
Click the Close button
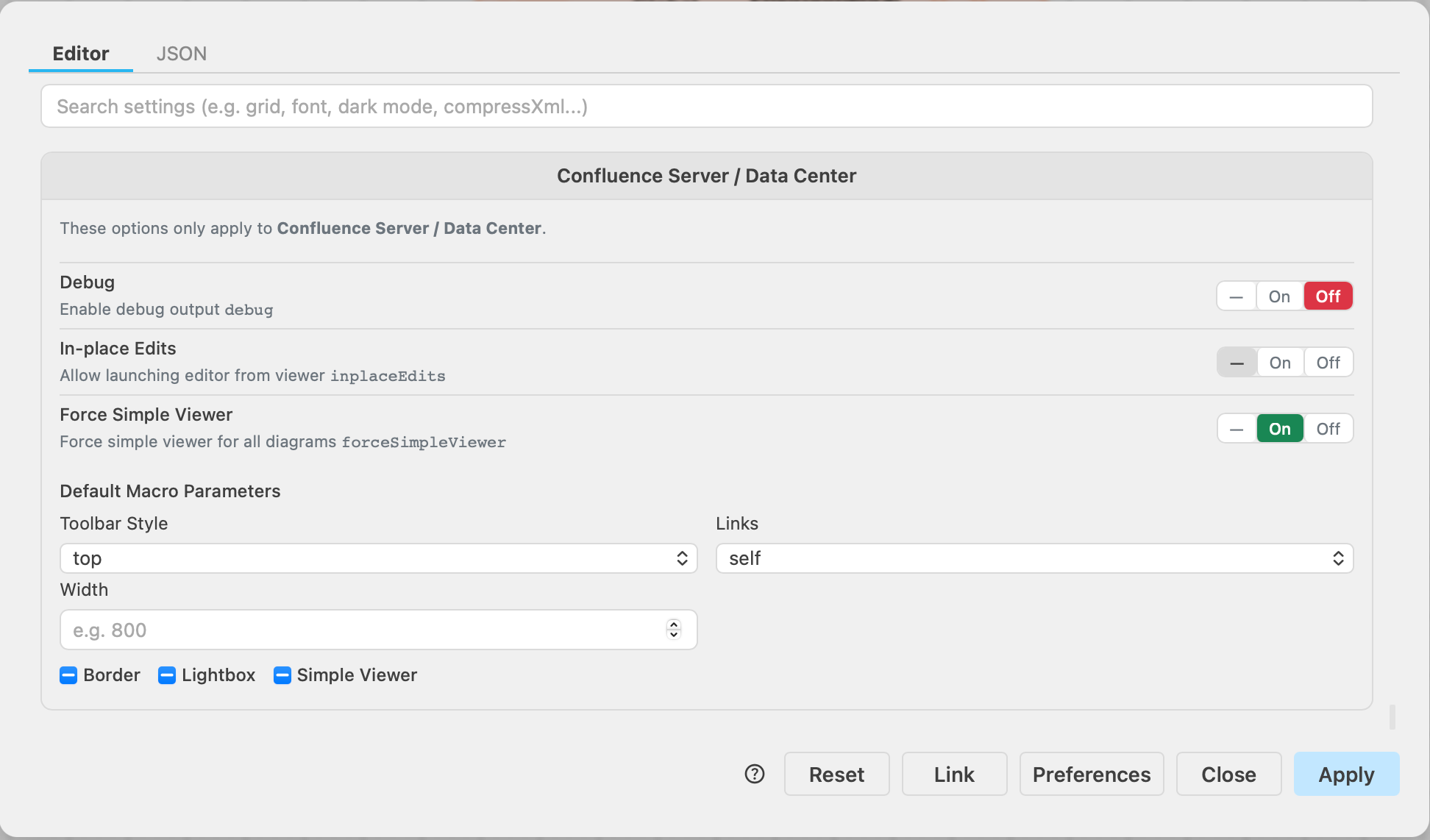coord(1229,774)
